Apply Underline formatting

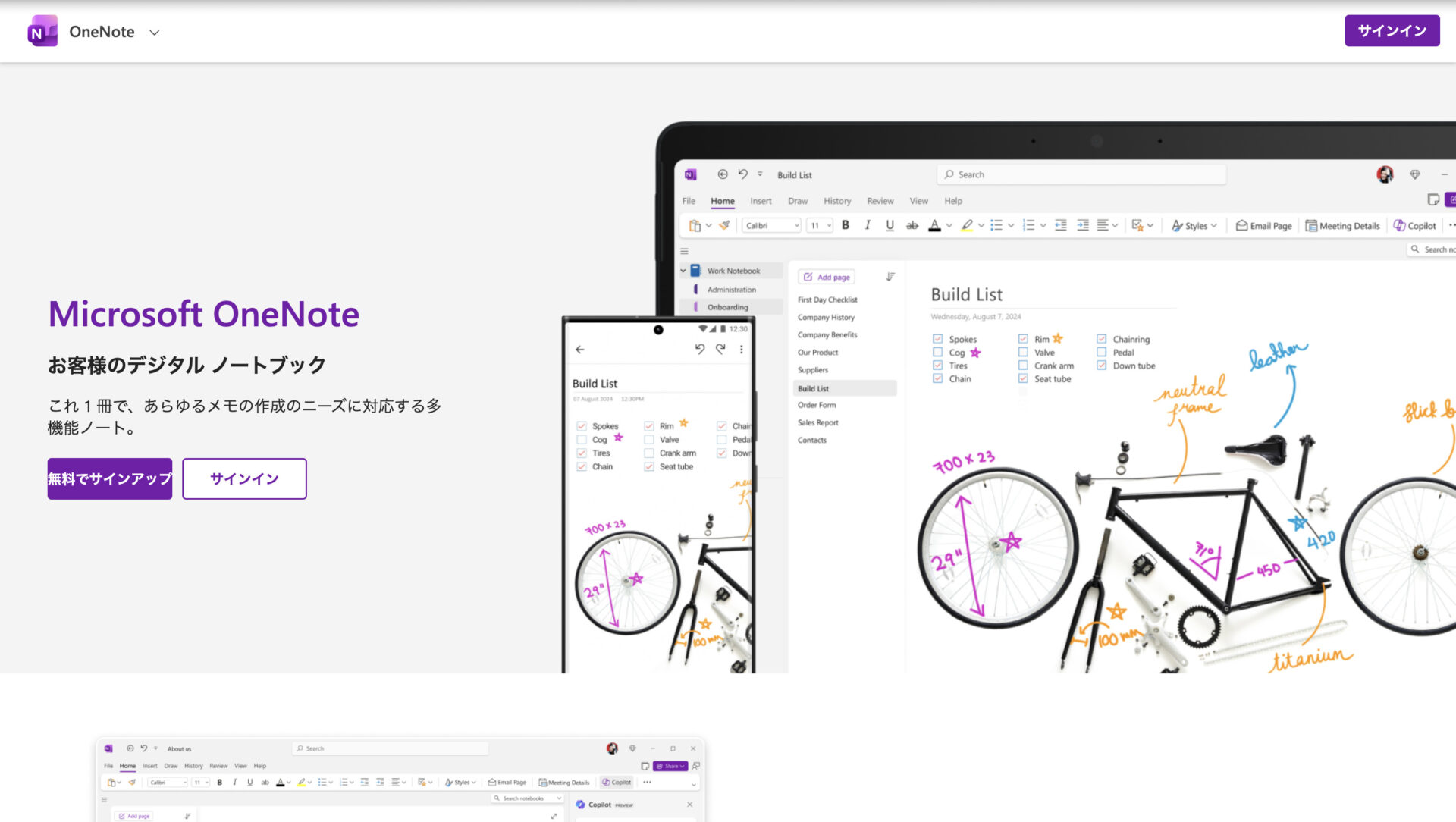(889, 225)
